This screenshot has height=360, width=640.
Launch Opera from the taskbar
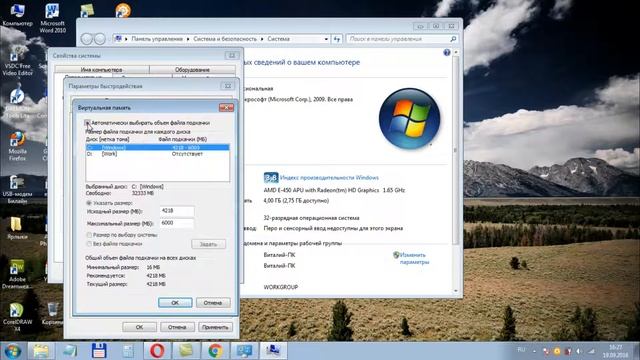pyautogui.click(x=157, y=351)
